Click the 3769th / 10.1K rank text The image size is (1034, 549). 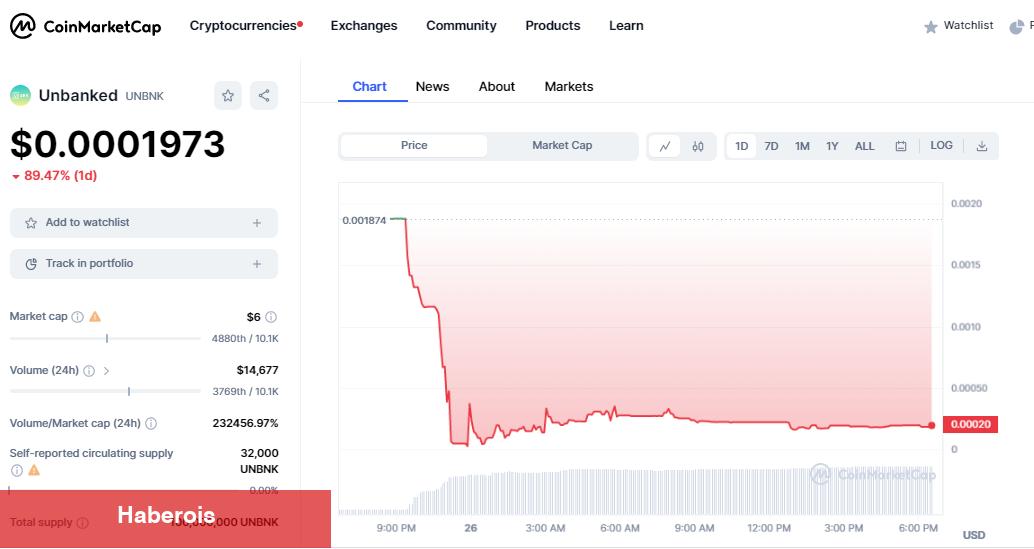tap(245, 391)
